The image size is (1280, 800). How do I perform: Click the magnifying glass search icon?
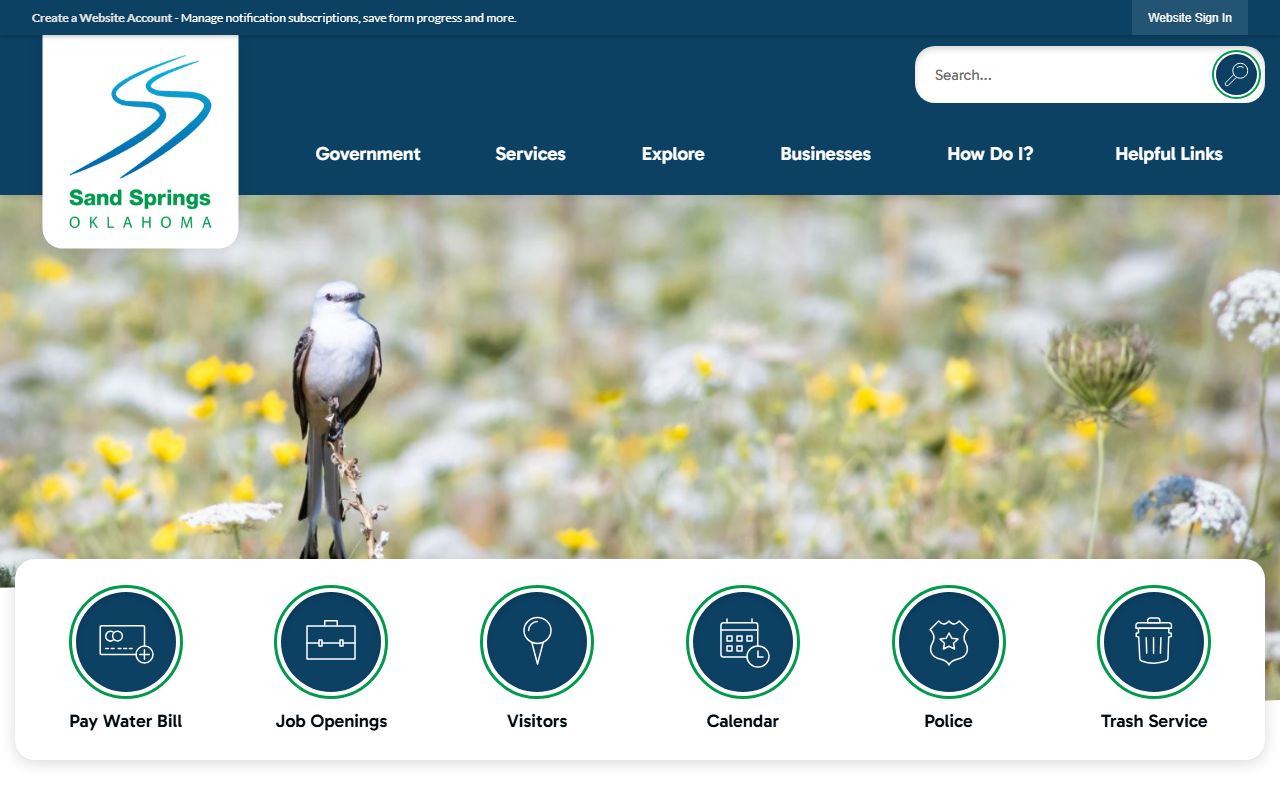tap(1236, 75)
